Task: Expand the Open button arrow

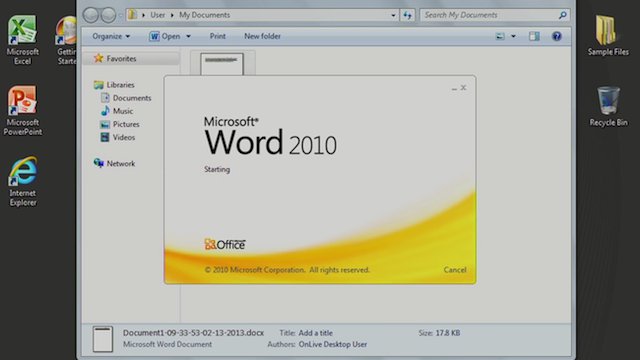Action: [x=188, y=36]
